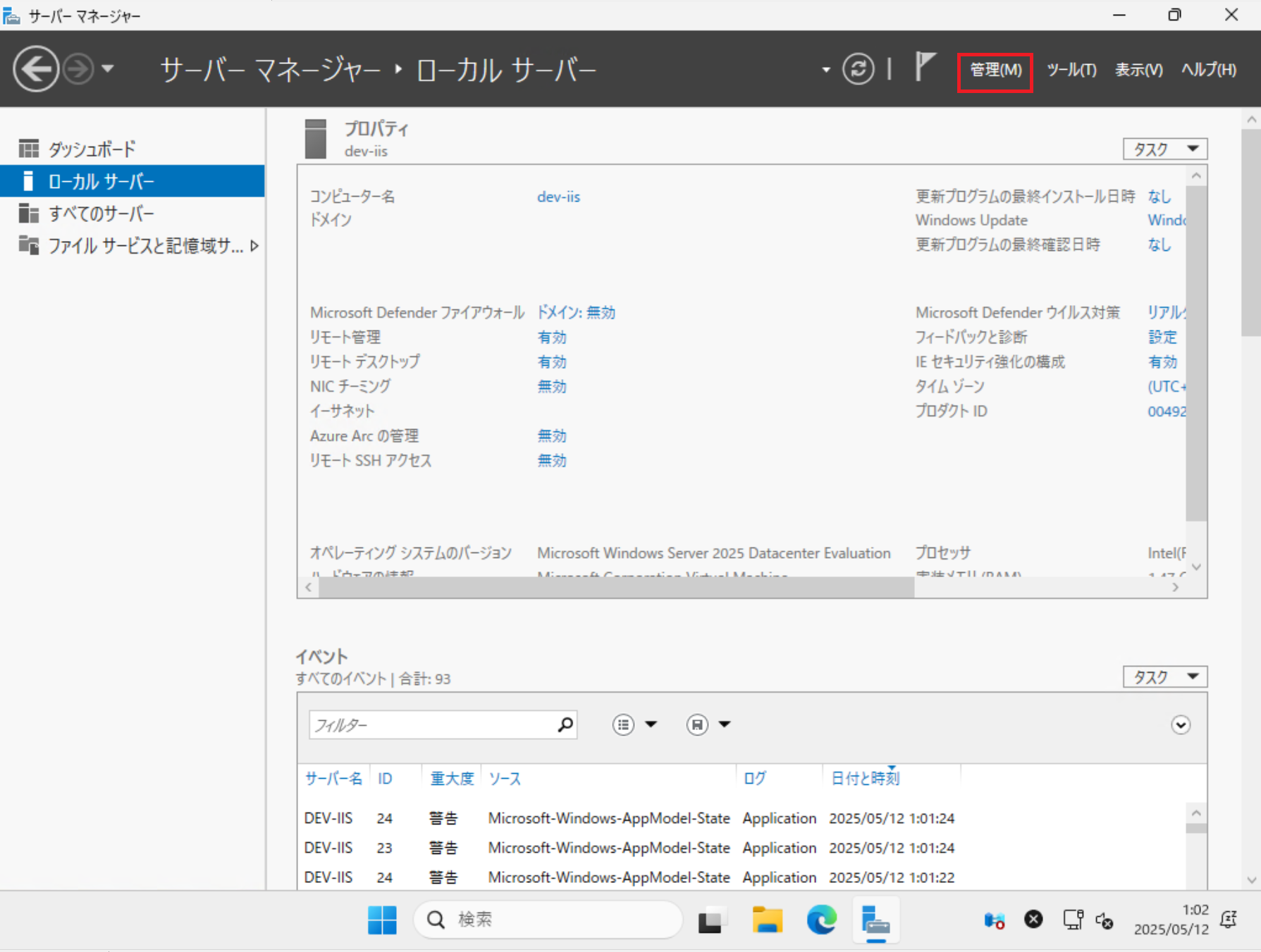Expand the events filter chevron button
The width and height of the screenshot is (1261, 952).
point(1181,724)
